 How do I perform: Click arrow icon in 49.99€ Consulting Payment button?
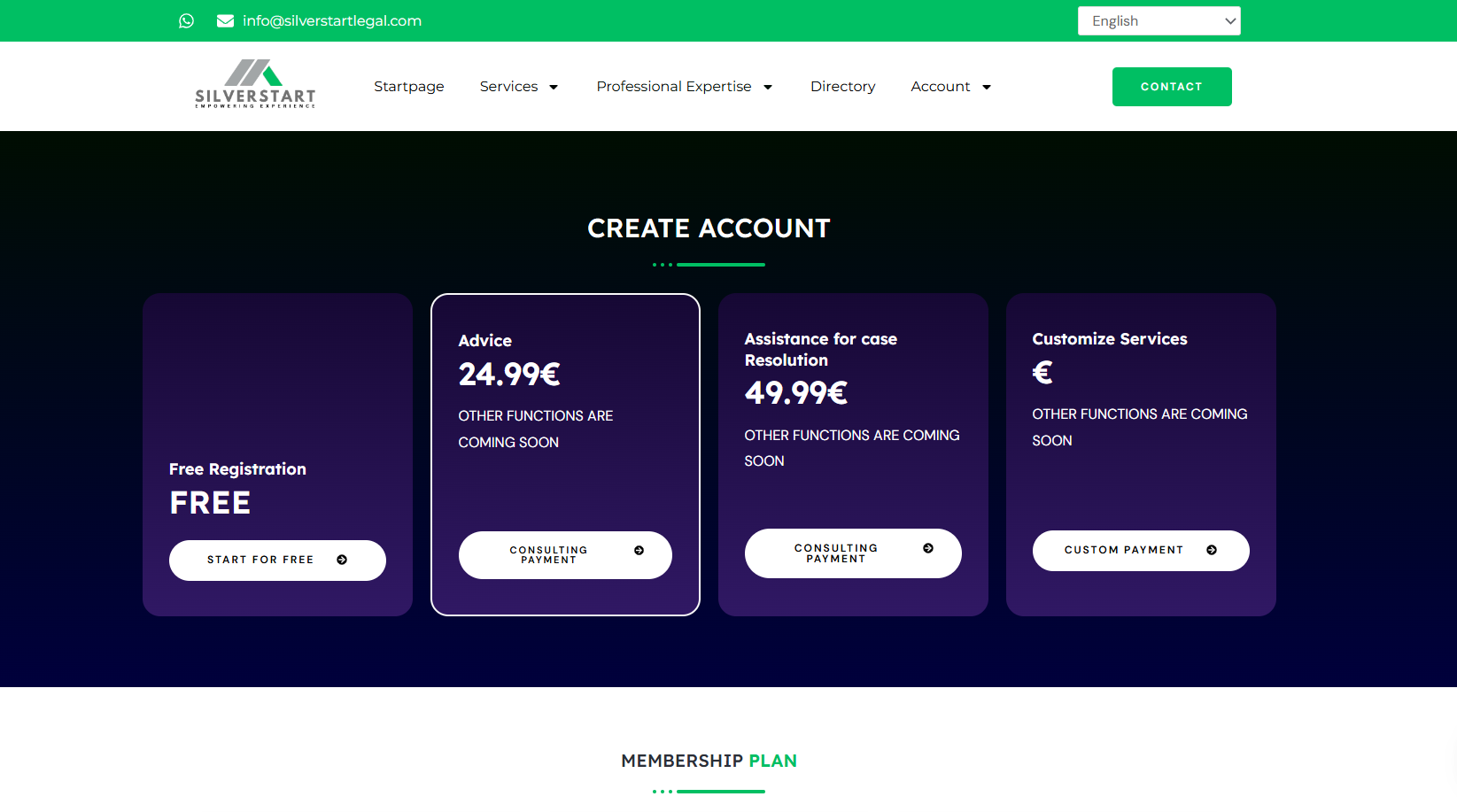pyautogui.click(x=928, y=548)
